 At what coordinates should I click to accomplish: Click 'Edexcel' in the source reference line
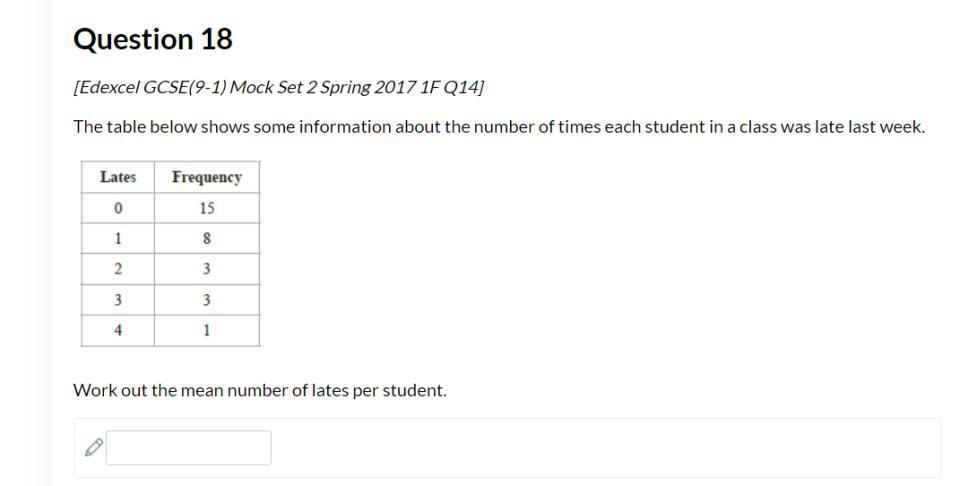[109, 87]
